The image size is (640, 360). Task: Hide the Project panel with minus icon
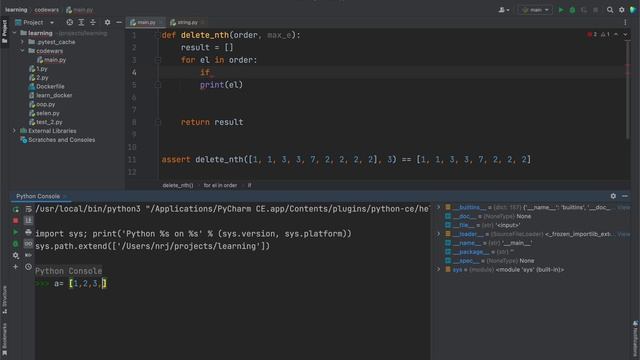coord(119,22)
